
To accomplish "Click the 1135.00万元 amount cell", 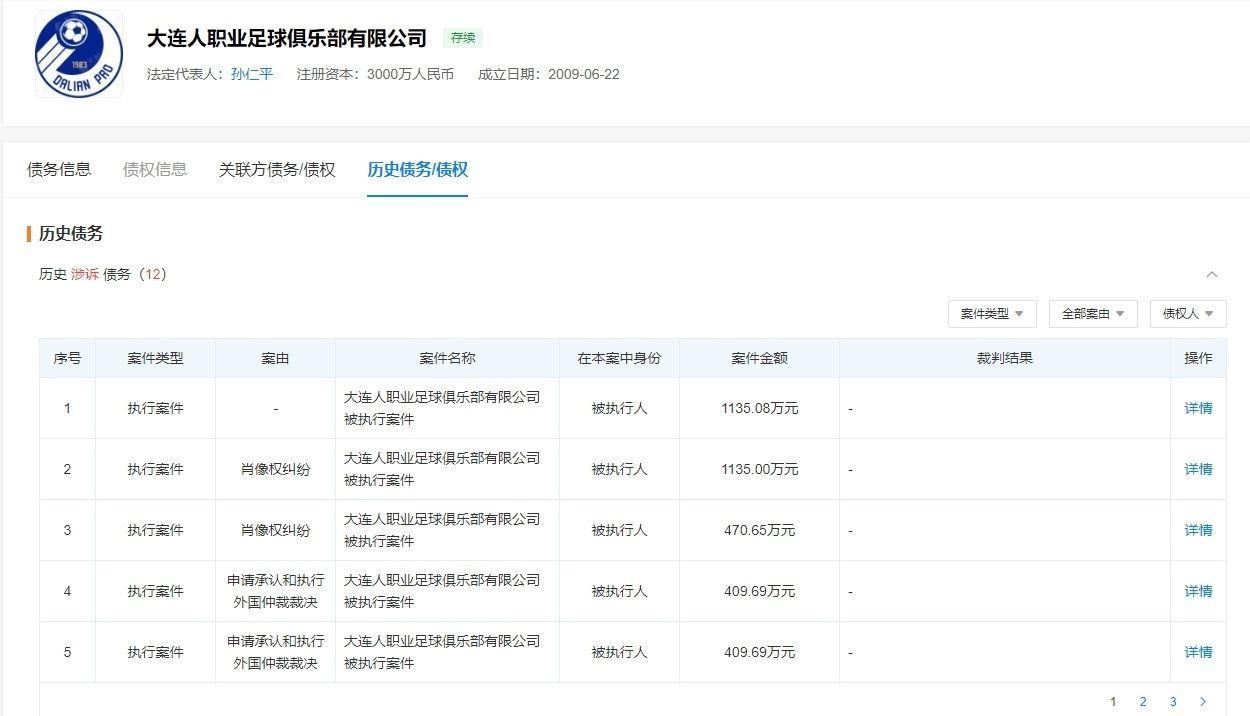I will click(x=759, y=469).
